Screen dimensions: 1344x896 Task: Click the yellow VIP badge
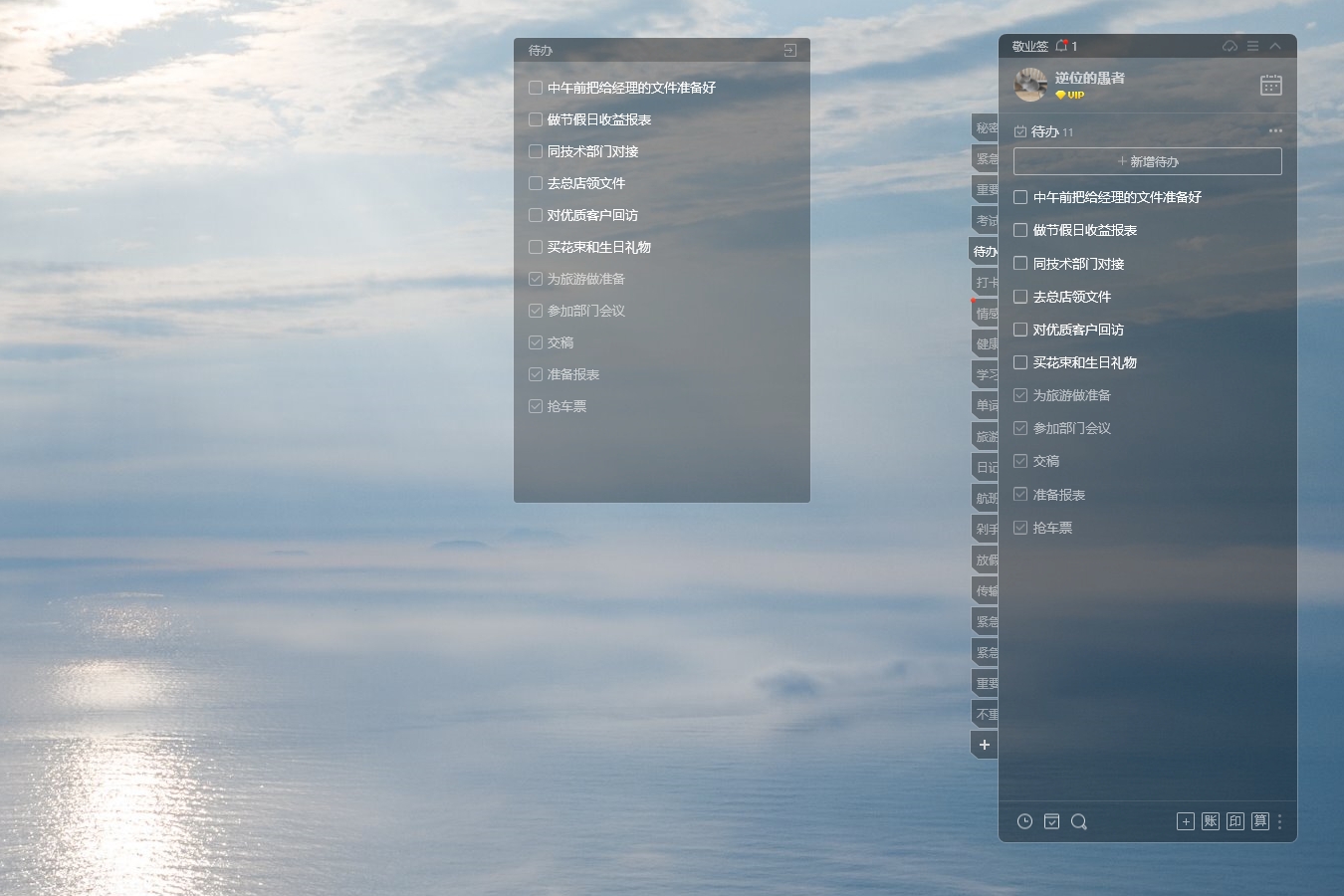pos(1070,96)
